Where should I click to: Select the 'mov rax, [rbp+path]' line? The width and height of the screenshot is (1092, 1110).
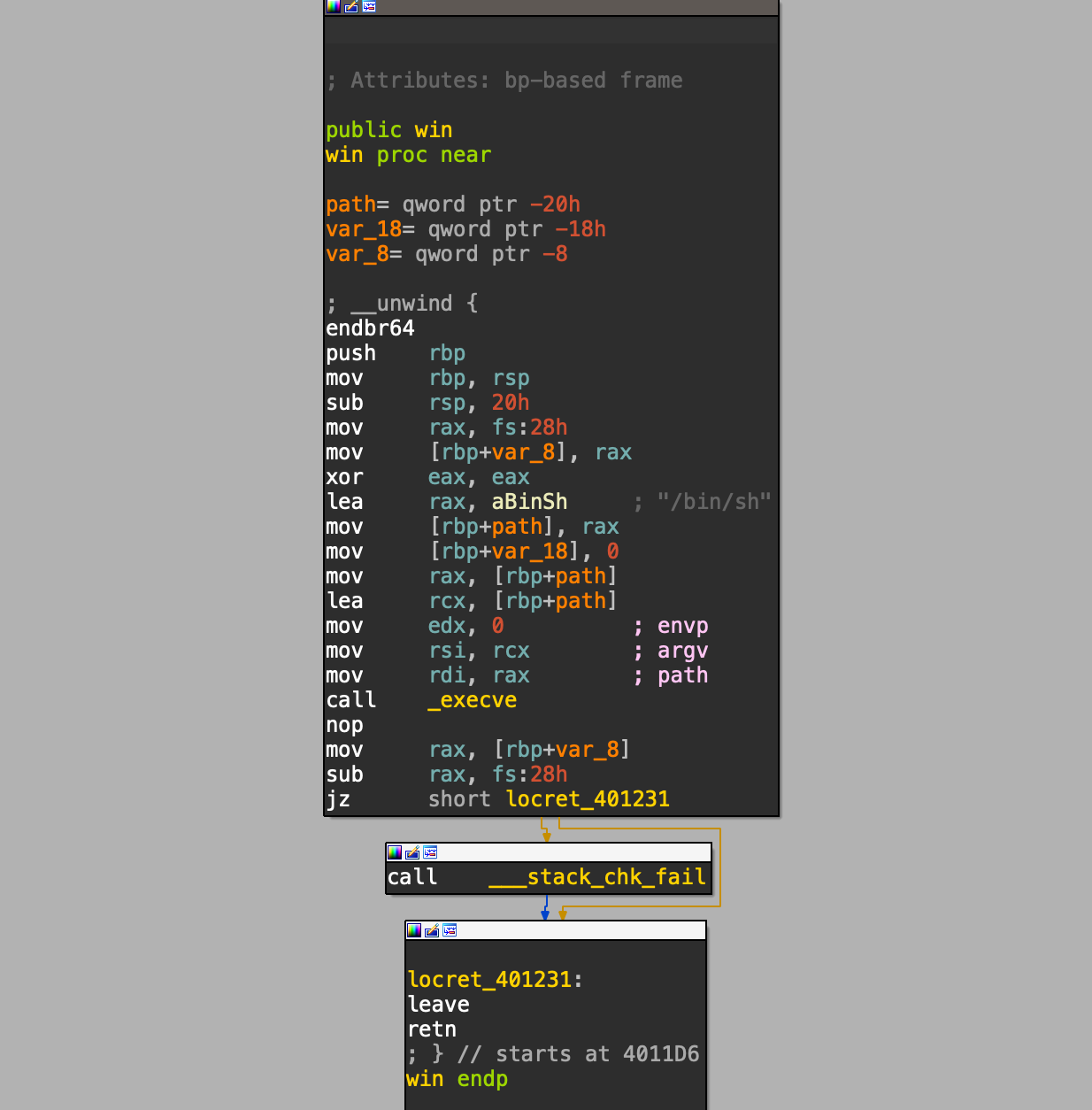[472, 576]
